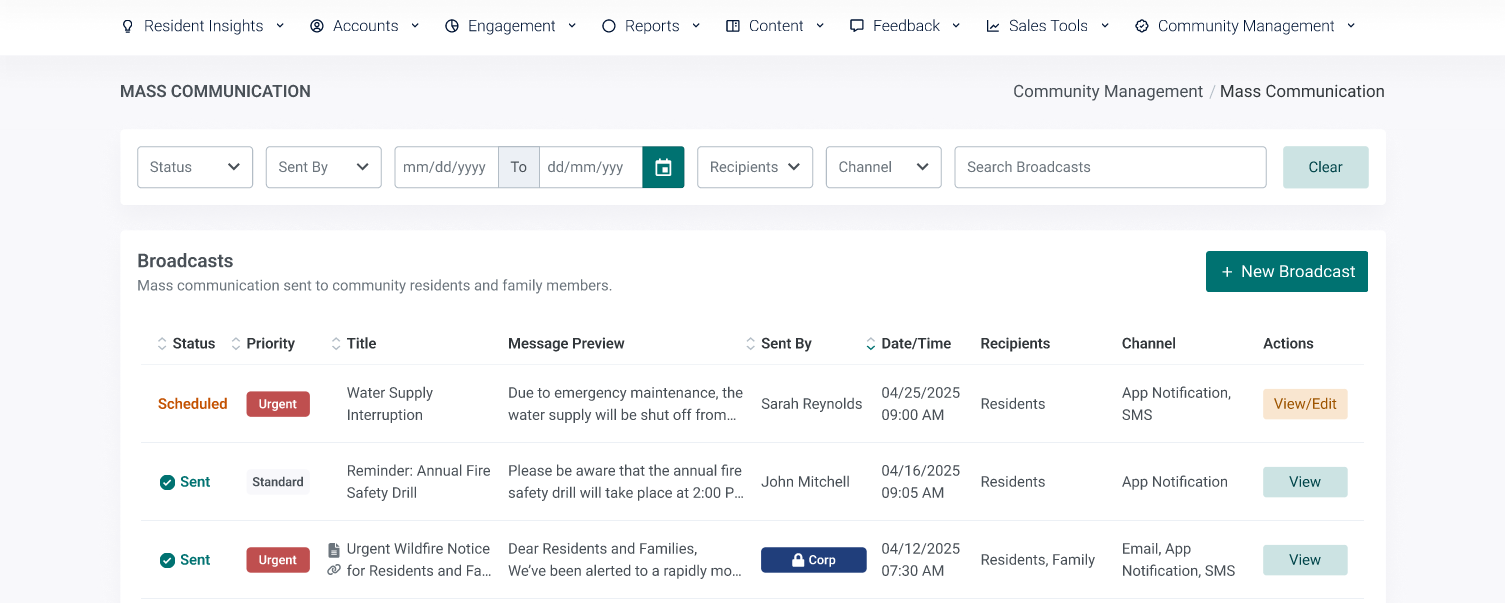Click Email, App Notification, SMS channel cell
This screenshot has height=603, width=1505.
(1178, 560)
